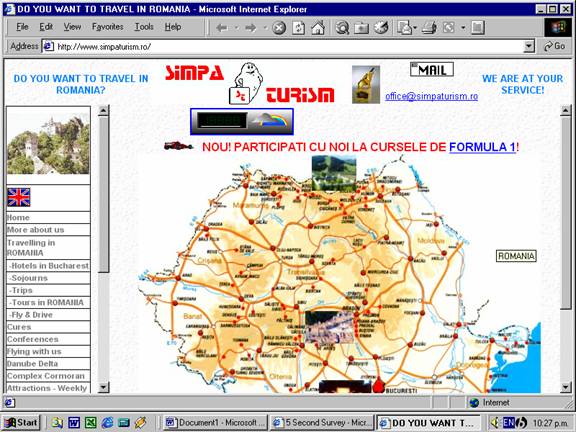This screenshot has width=576, height=432.
Task: Open the Conferences link
Action: point(33,339)
